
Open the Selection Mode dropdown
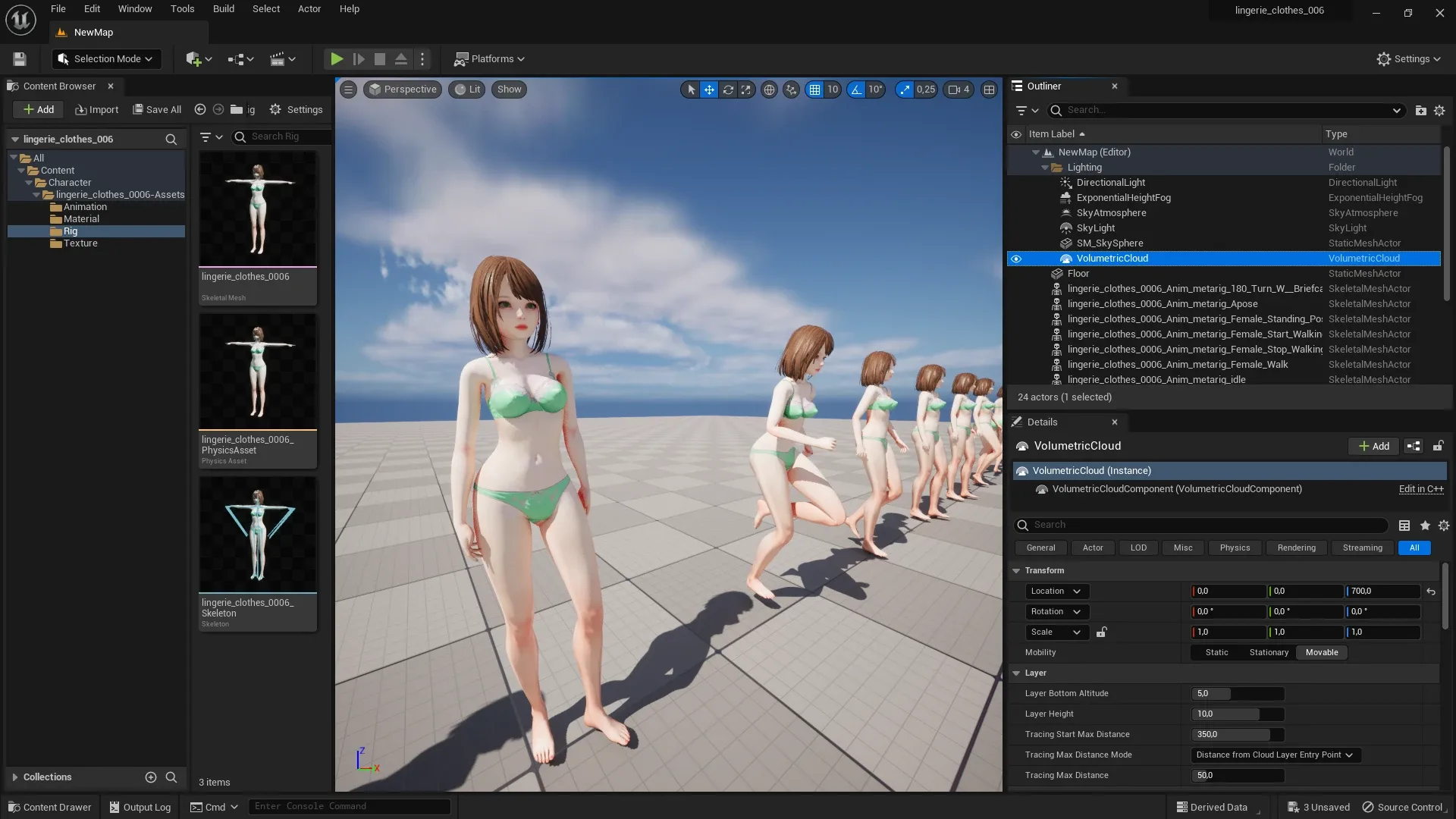click(x=106, y=58)
